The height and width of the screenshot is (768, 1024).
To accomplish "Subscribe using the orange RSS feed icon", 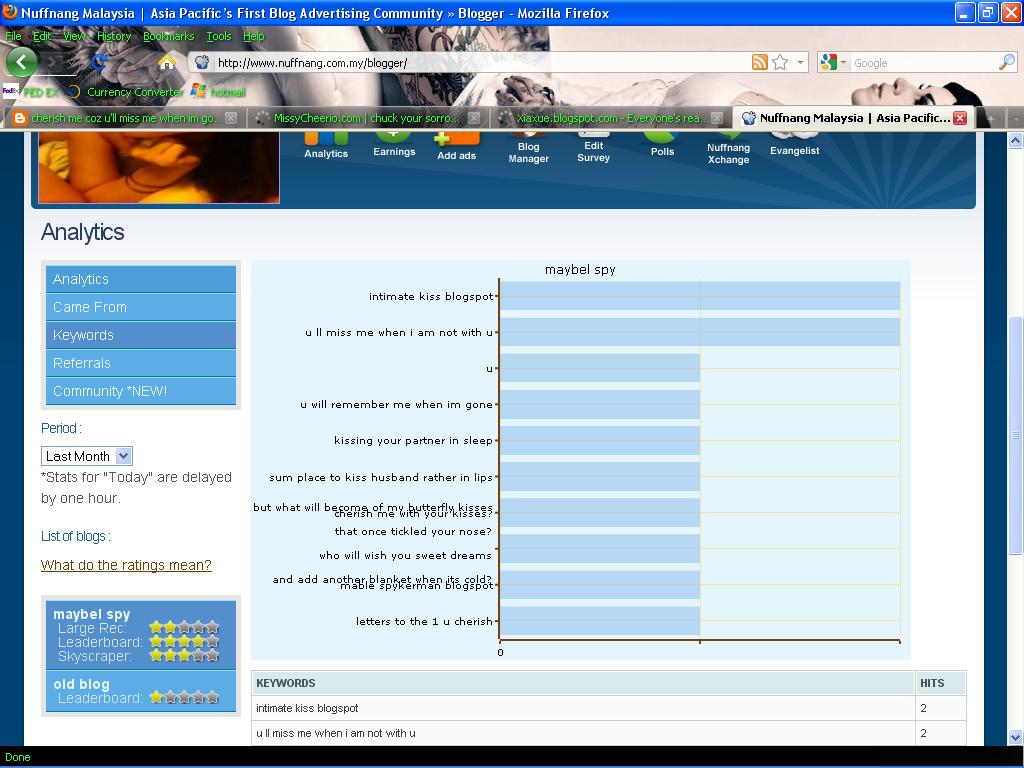I will tap(760, 63).
